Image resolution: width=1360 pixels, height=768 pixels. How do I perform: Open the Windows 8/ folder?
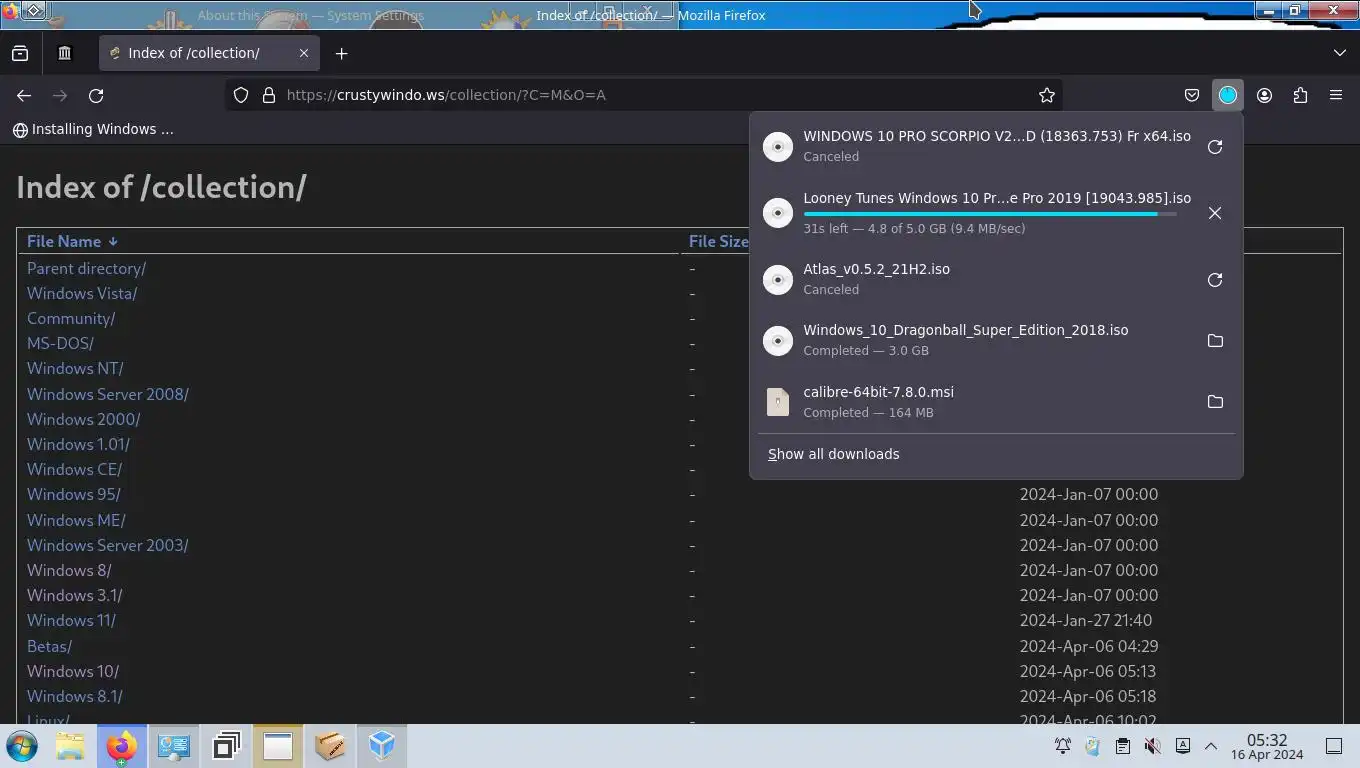point(69,570)
